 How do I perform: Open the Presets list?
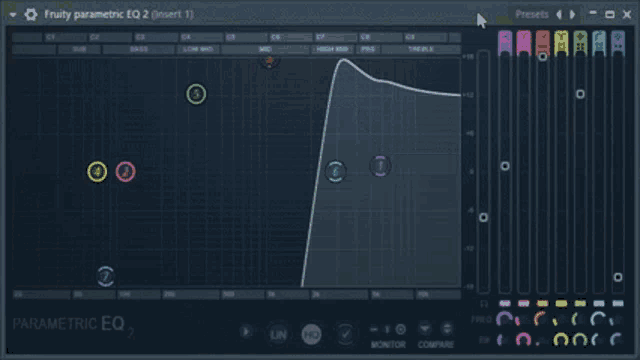531,14
